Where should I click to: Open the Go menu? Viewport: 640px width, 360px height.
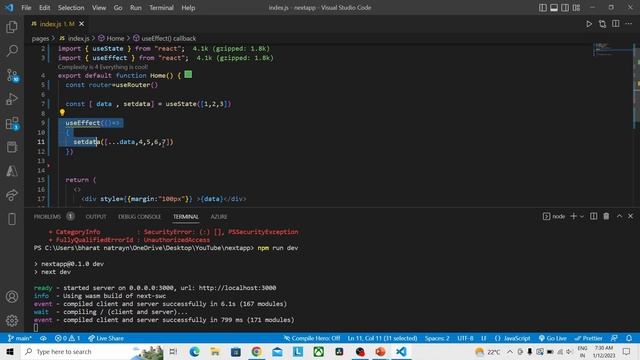(x=118, y=8)
